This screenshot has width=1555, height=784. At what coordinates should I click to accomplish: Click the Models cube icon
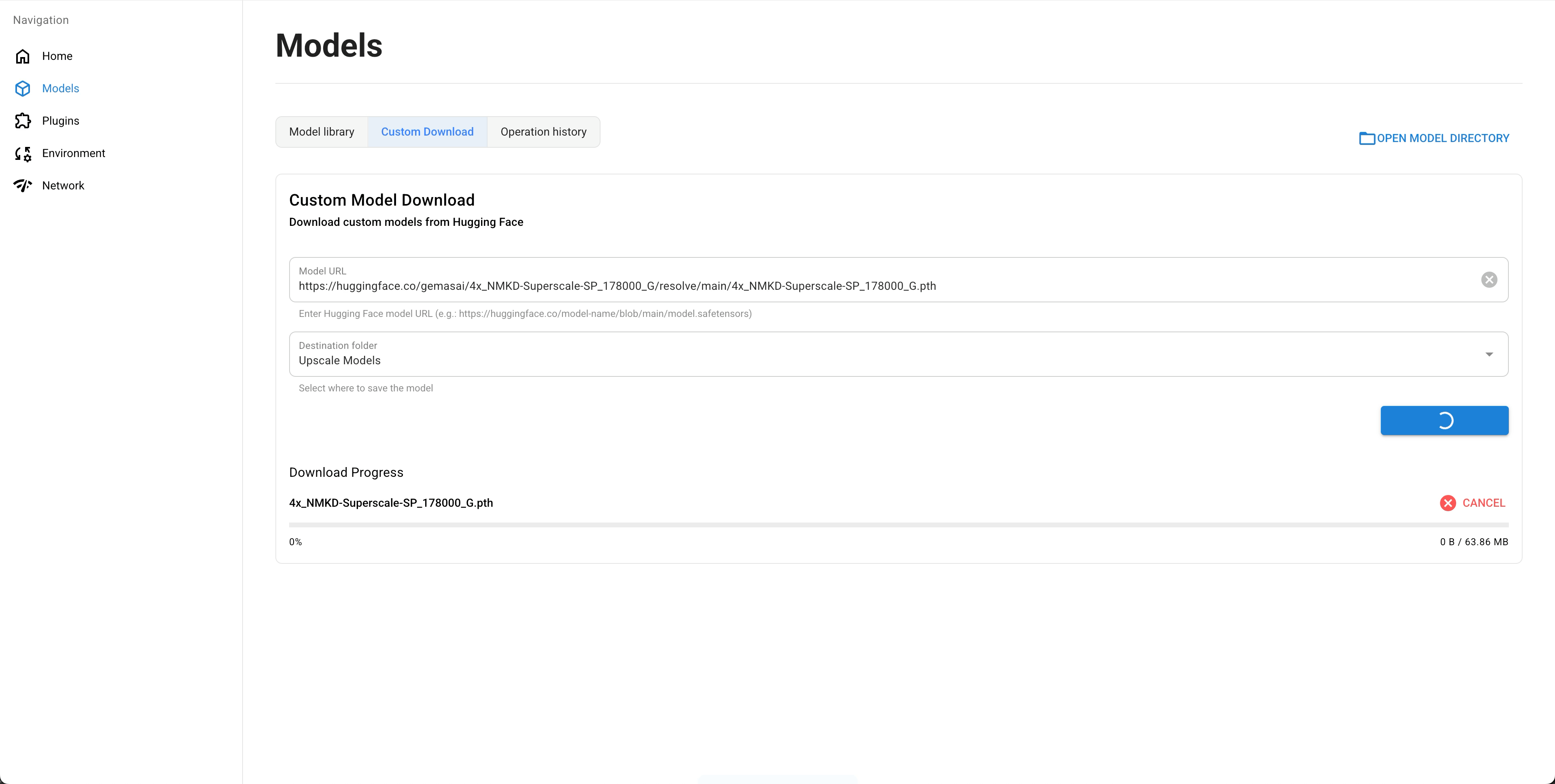[x=23, y=89]
